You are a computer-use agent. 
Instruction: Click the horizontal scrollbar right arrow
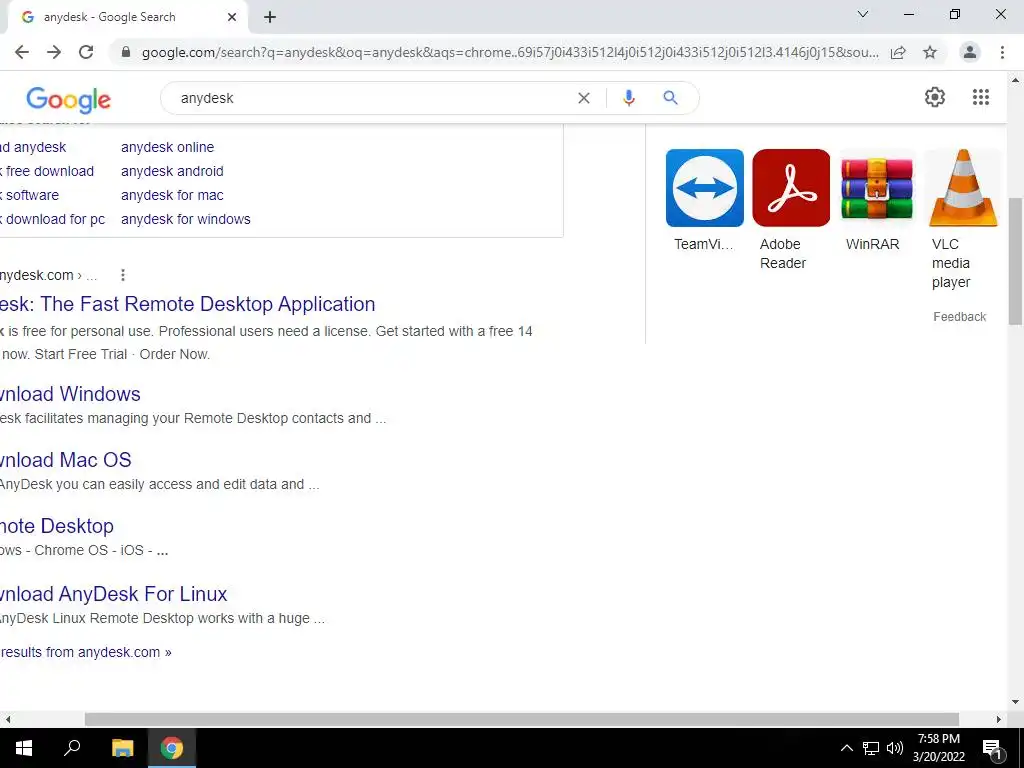pos(999,719)
